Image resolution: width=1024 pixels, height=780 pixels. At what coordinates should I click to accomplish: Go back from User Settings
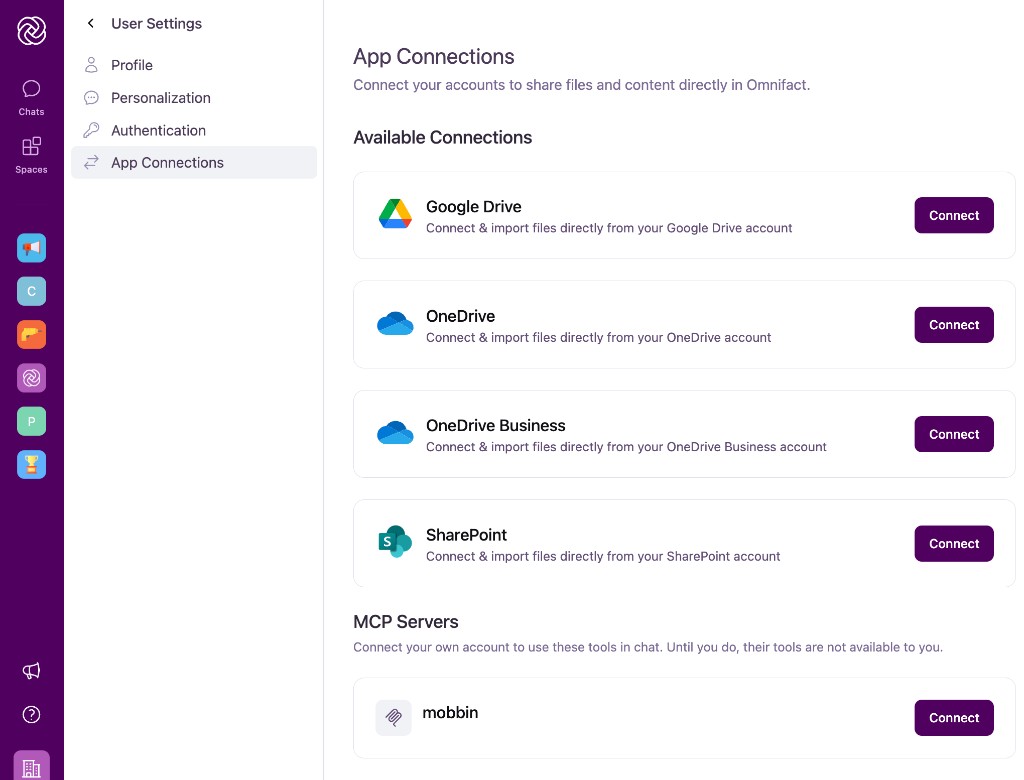click(x=91, y=24)
